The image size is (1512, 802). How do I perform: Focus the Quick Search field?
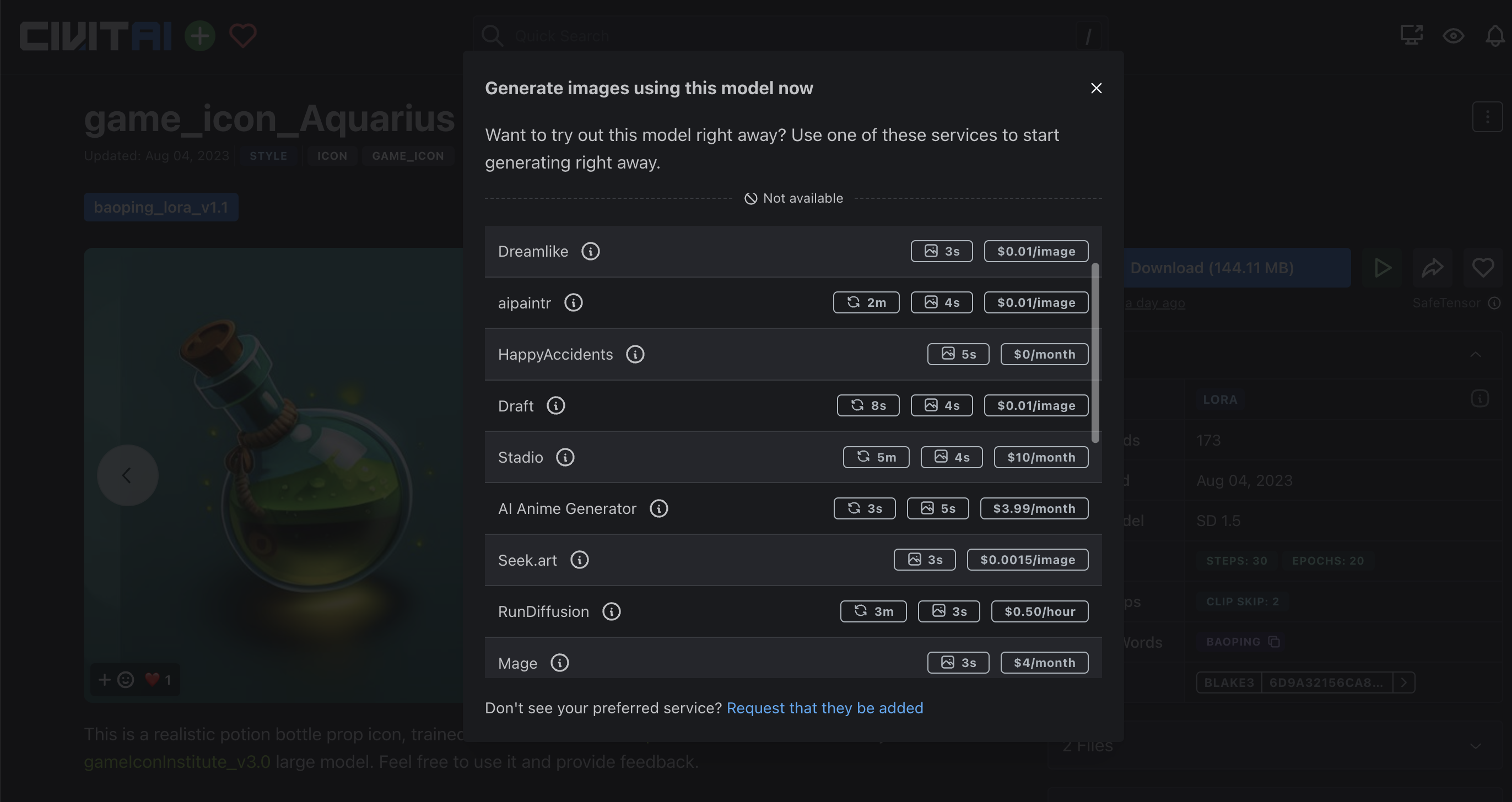point(790,36)
